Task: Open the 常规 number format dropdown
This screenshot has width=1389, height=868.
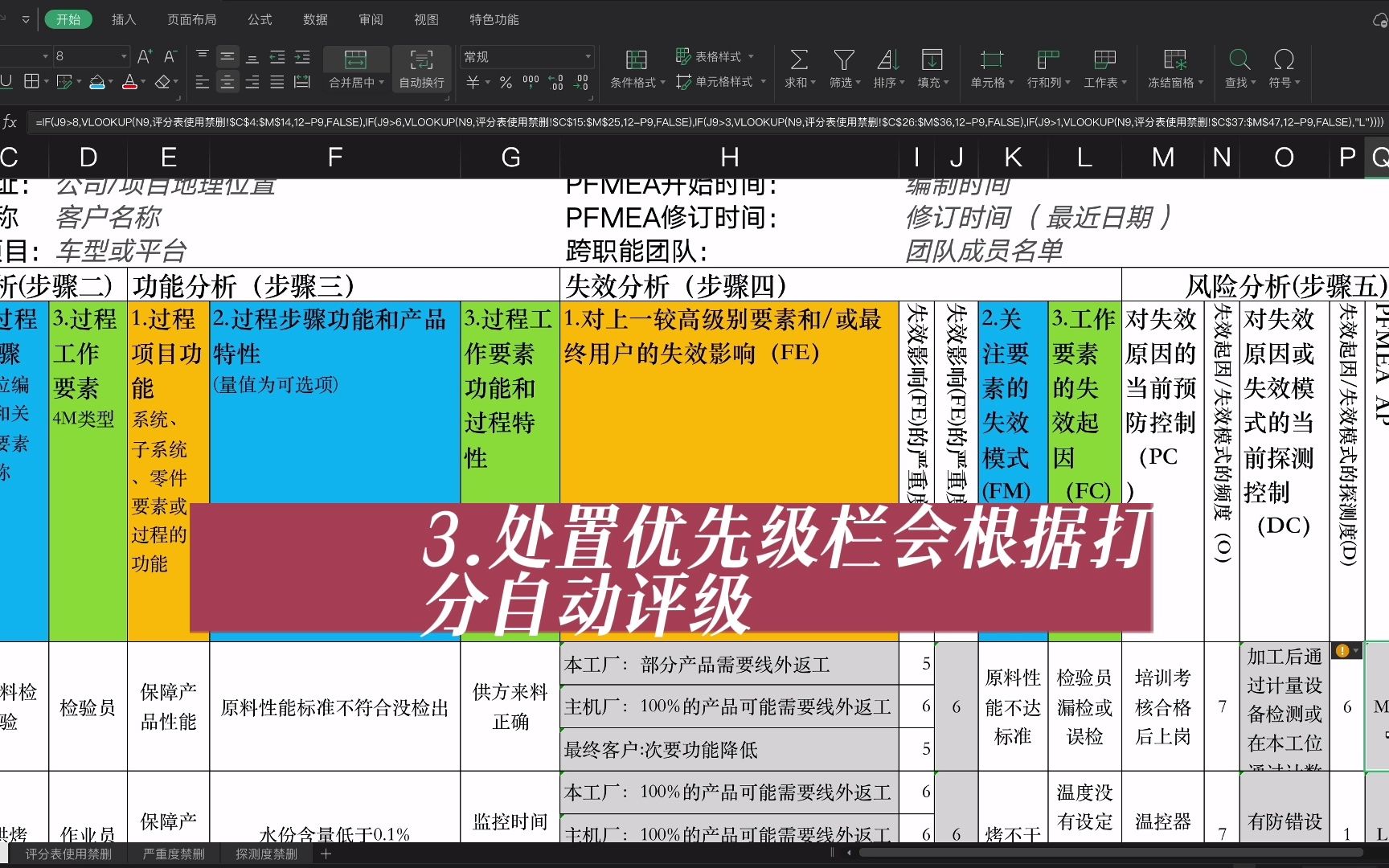Action: (527, 56)
